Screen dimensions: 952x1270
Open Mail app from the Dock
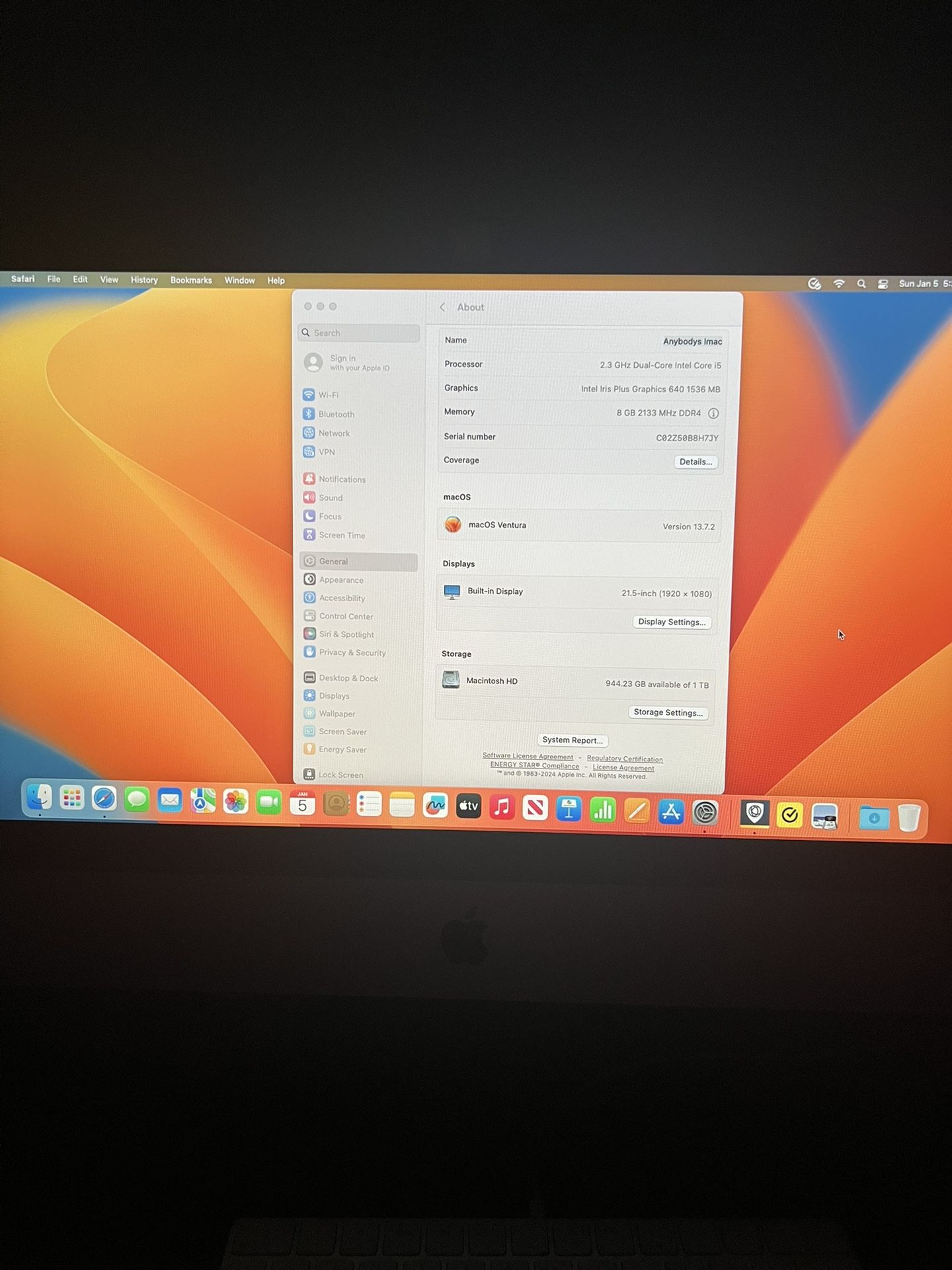(170, 800)
